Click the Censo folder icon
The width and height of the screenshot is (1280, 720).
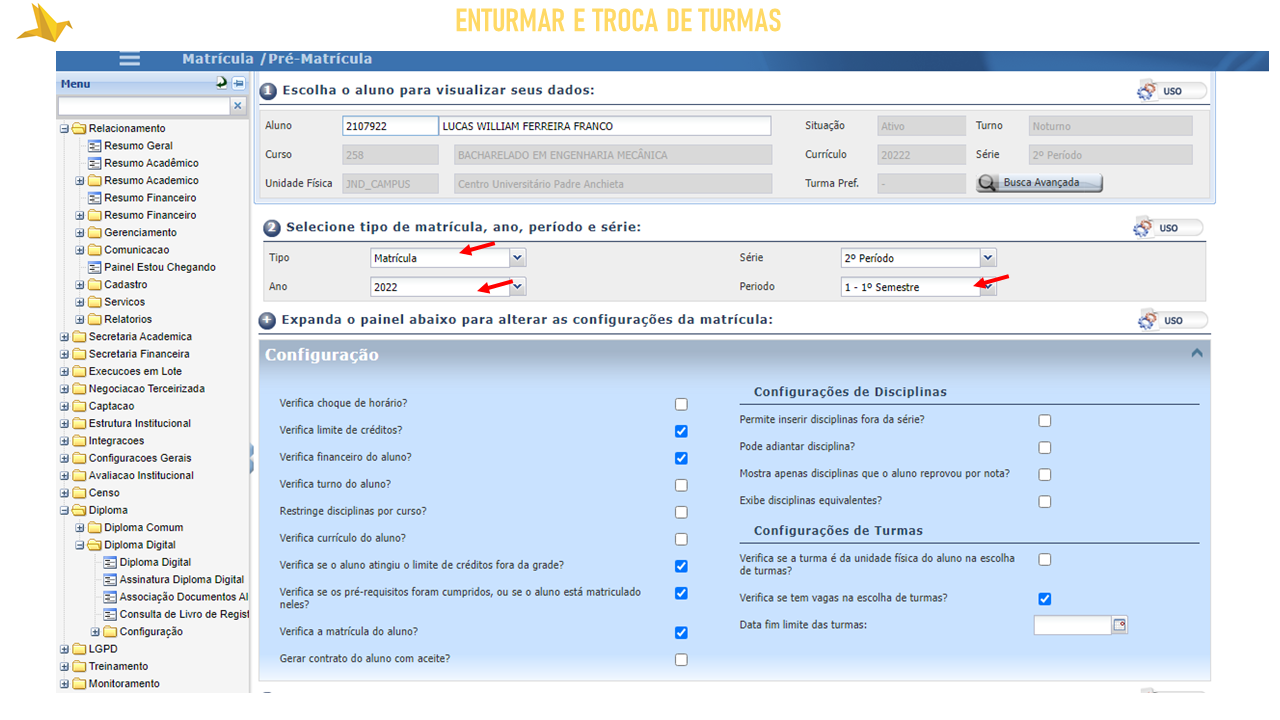tap(79, 493)
